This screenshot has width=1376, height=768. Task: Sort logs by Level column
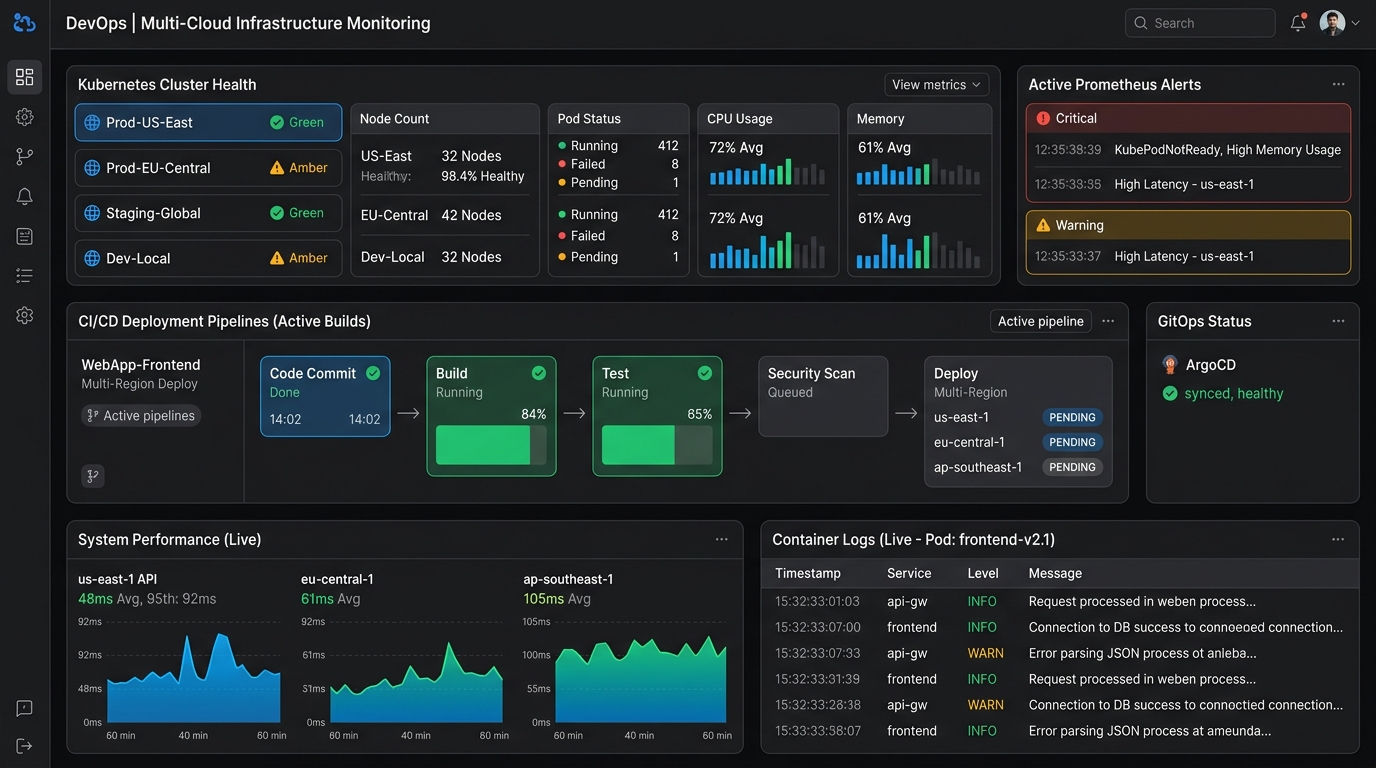(983, 573)
